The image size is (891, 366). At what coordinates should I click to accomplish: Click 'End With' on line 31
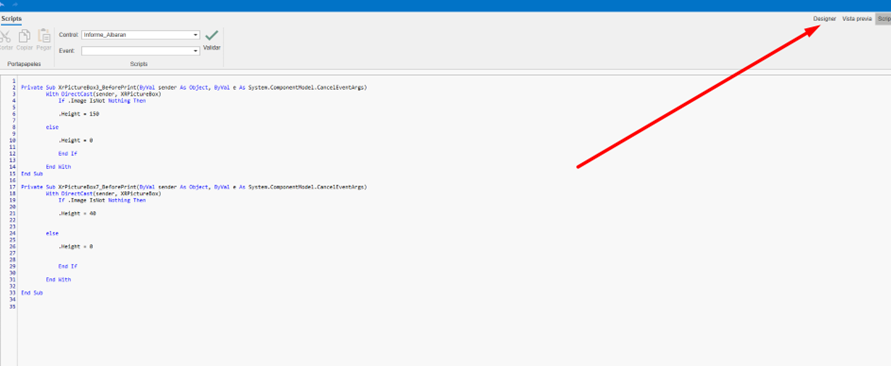pos(59,280)
